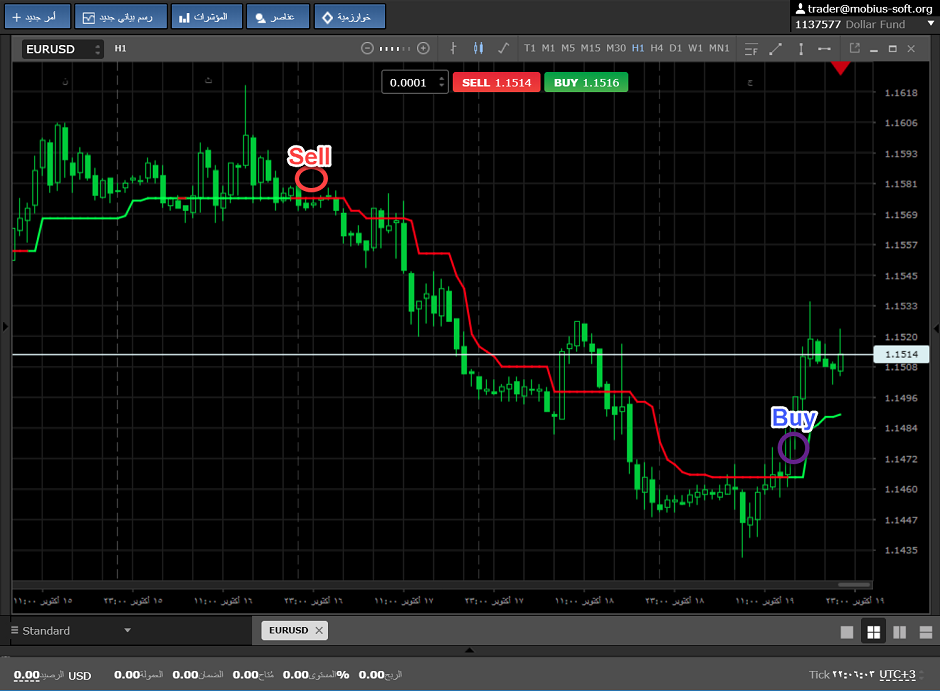Select the horizontal line drawing tool
Image resolution: width=940 pixels, height=691 pixels.
pos(824,48)
